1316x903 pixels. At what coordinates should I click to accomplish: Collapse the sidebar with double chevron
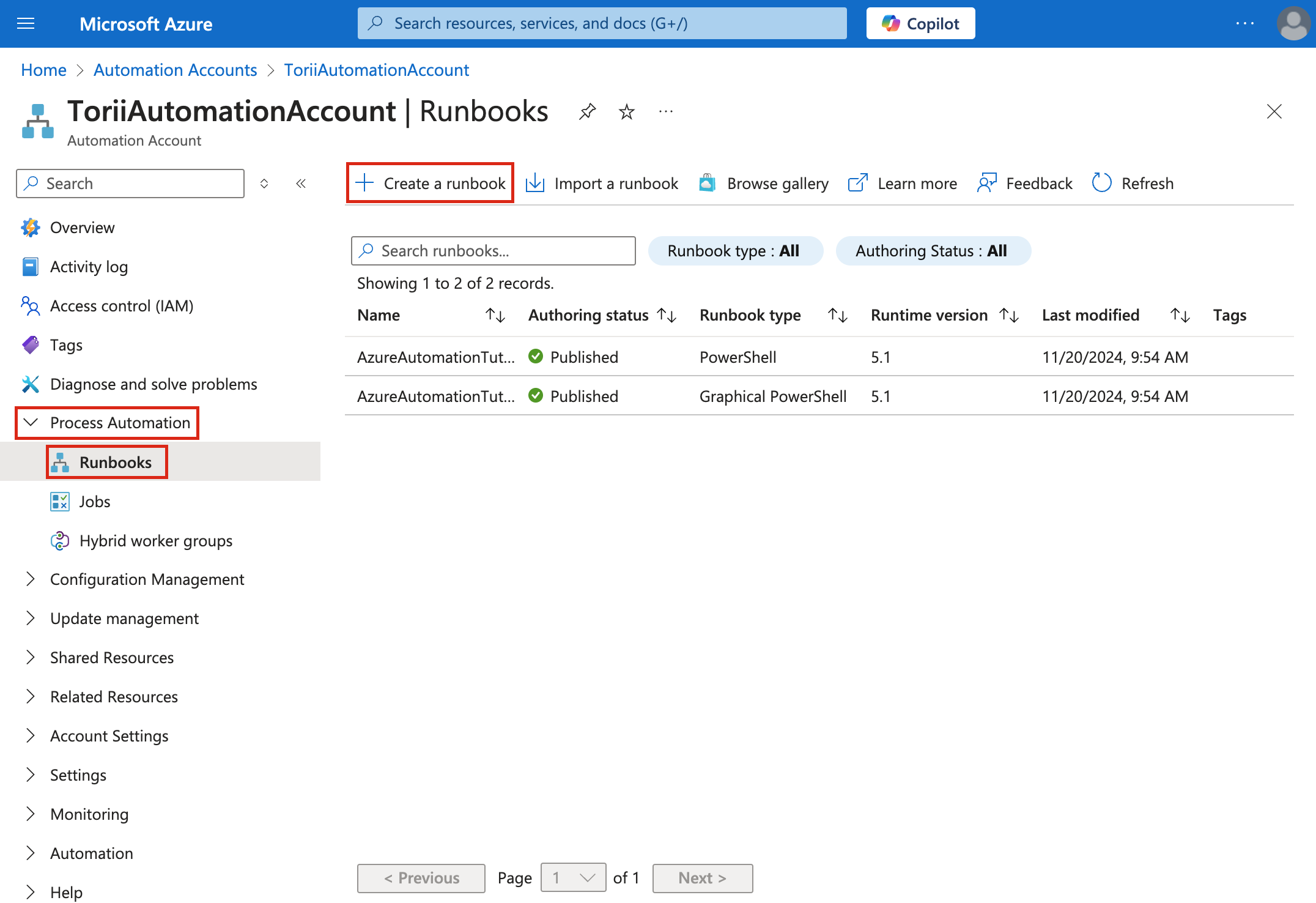coord(301,184)
